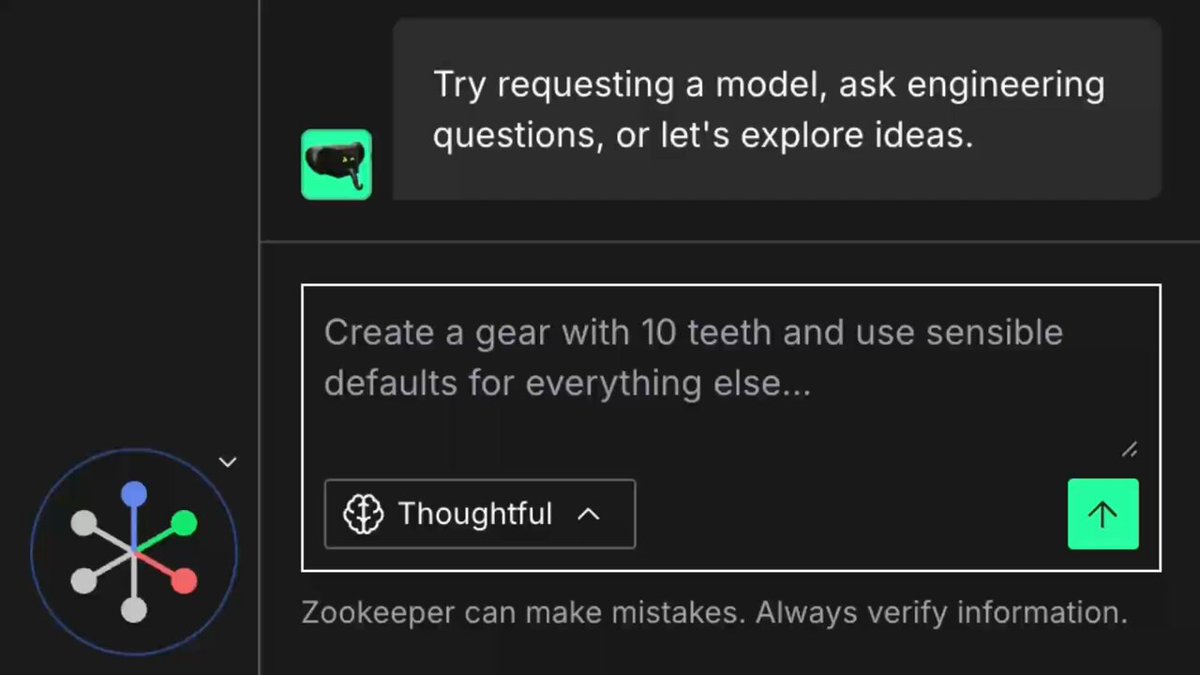Select the green Y axis ball on gizmo
1200x675 pixels.
(184, 523)
